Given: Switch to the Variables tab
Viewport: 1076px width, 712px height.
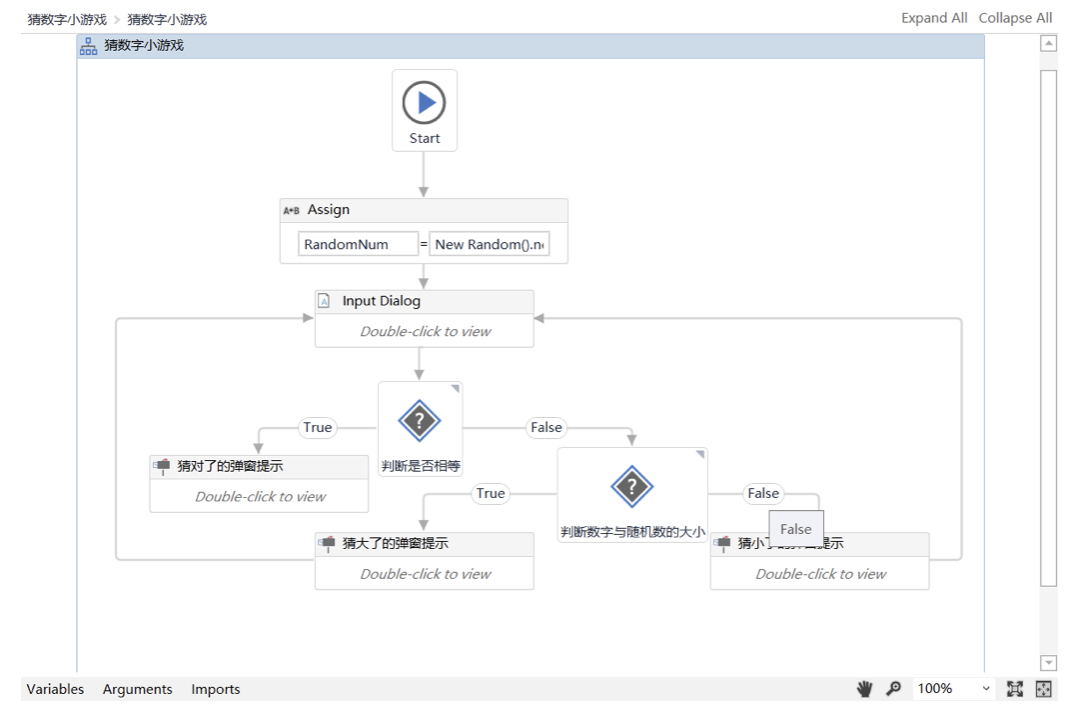Looking at the screenshot, I should point(54,689).
